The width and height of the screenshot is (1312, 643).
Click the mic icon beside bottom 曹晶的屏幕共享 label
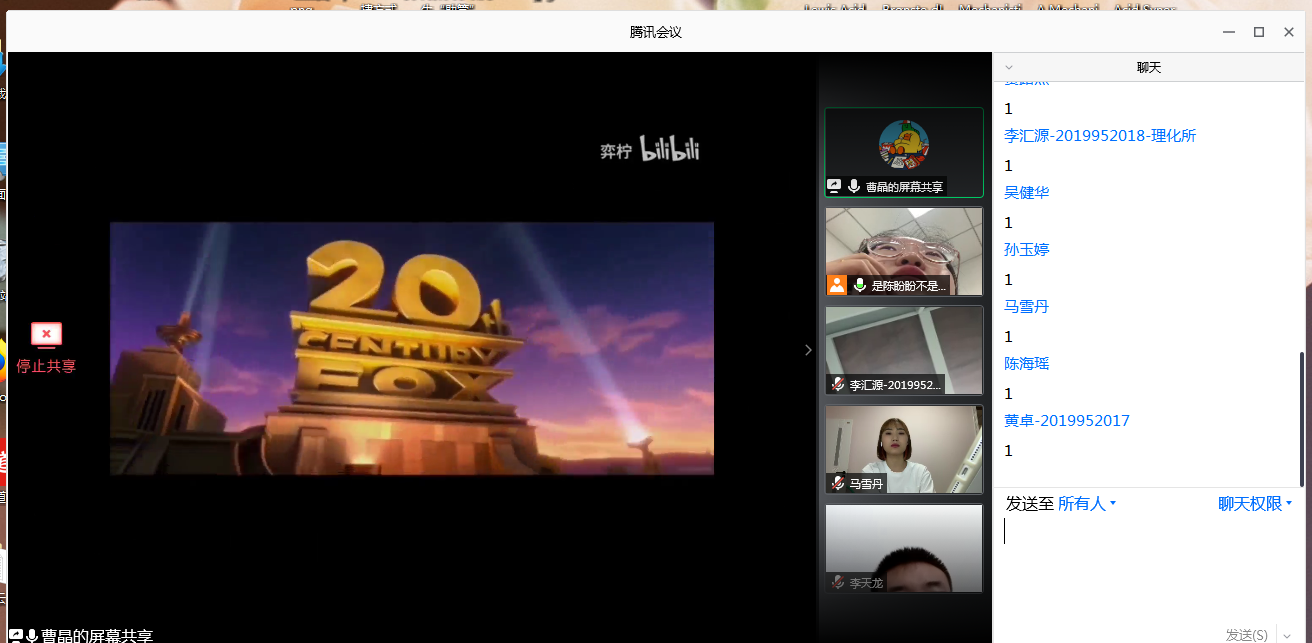(x=32, y=636)
